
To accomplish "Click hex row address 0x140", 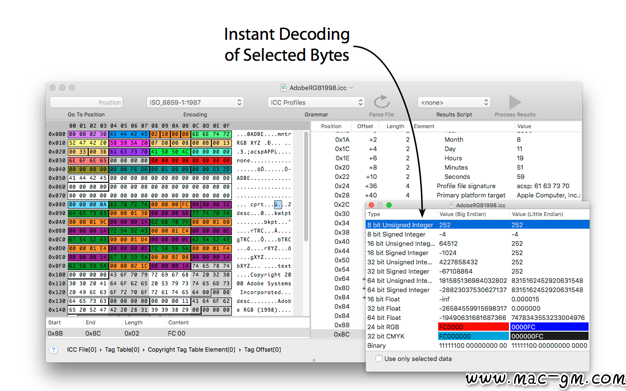I will [x=56, y=310].
